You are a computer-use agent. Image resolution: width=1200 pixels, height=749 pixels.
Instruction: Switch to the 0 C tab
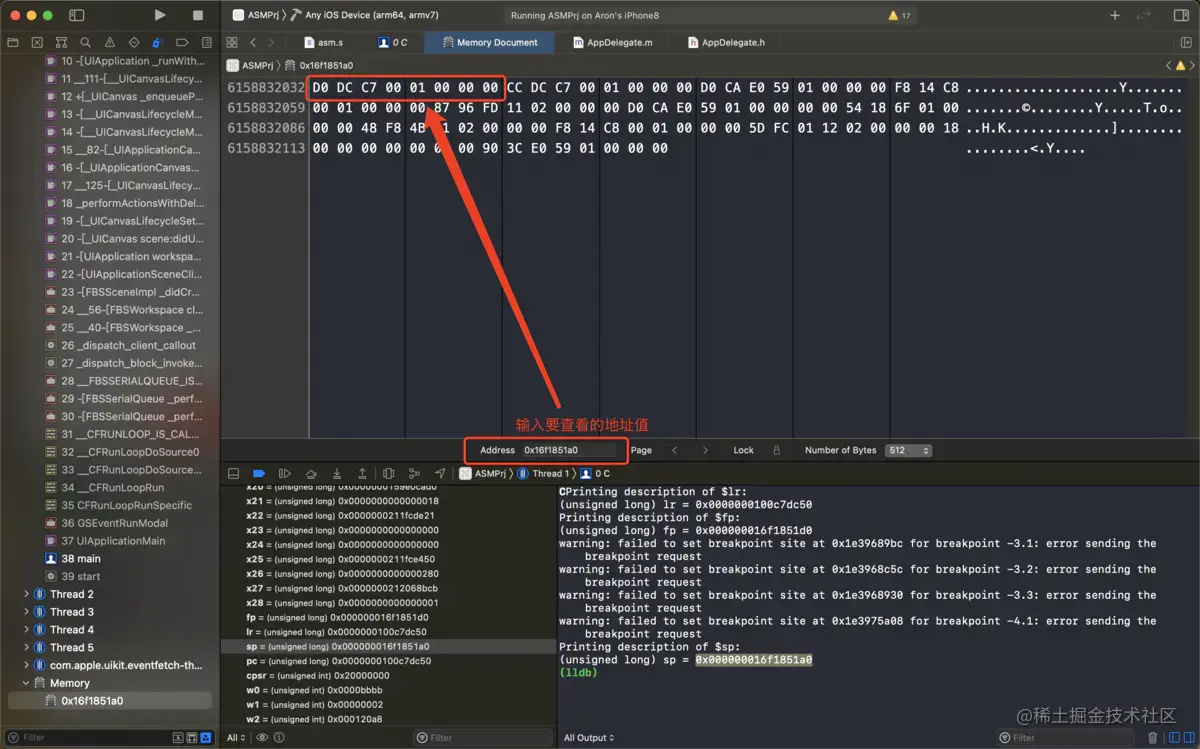tap(393, 42)
